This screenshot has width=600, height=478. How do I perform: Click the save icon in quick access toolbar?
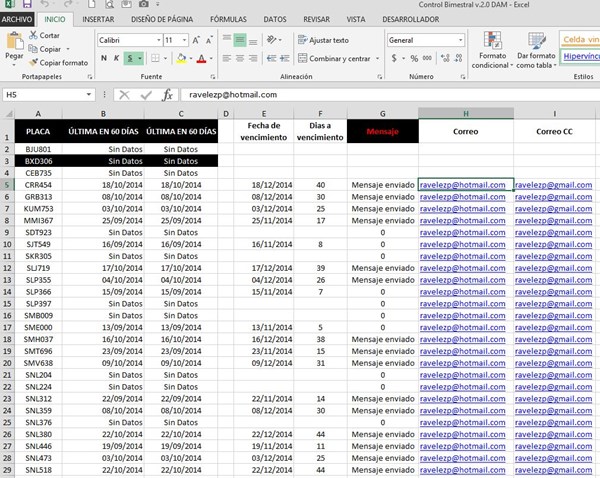(x=29, y=6)
